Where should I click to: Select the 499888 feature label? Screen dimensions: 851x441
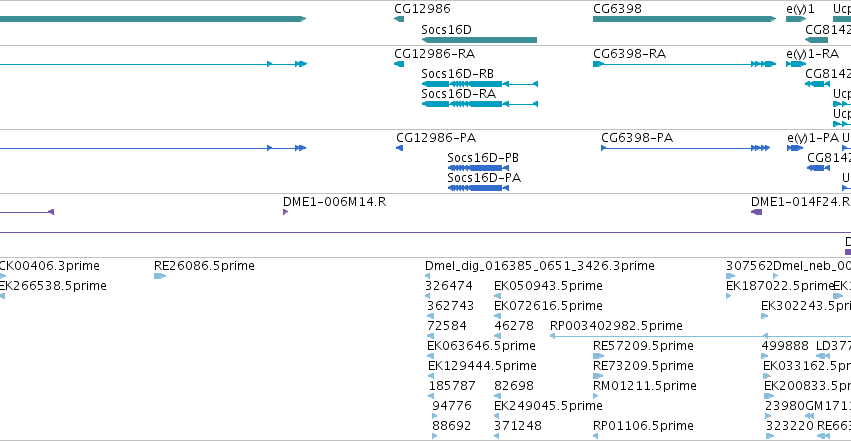click(x=785, y=346)
